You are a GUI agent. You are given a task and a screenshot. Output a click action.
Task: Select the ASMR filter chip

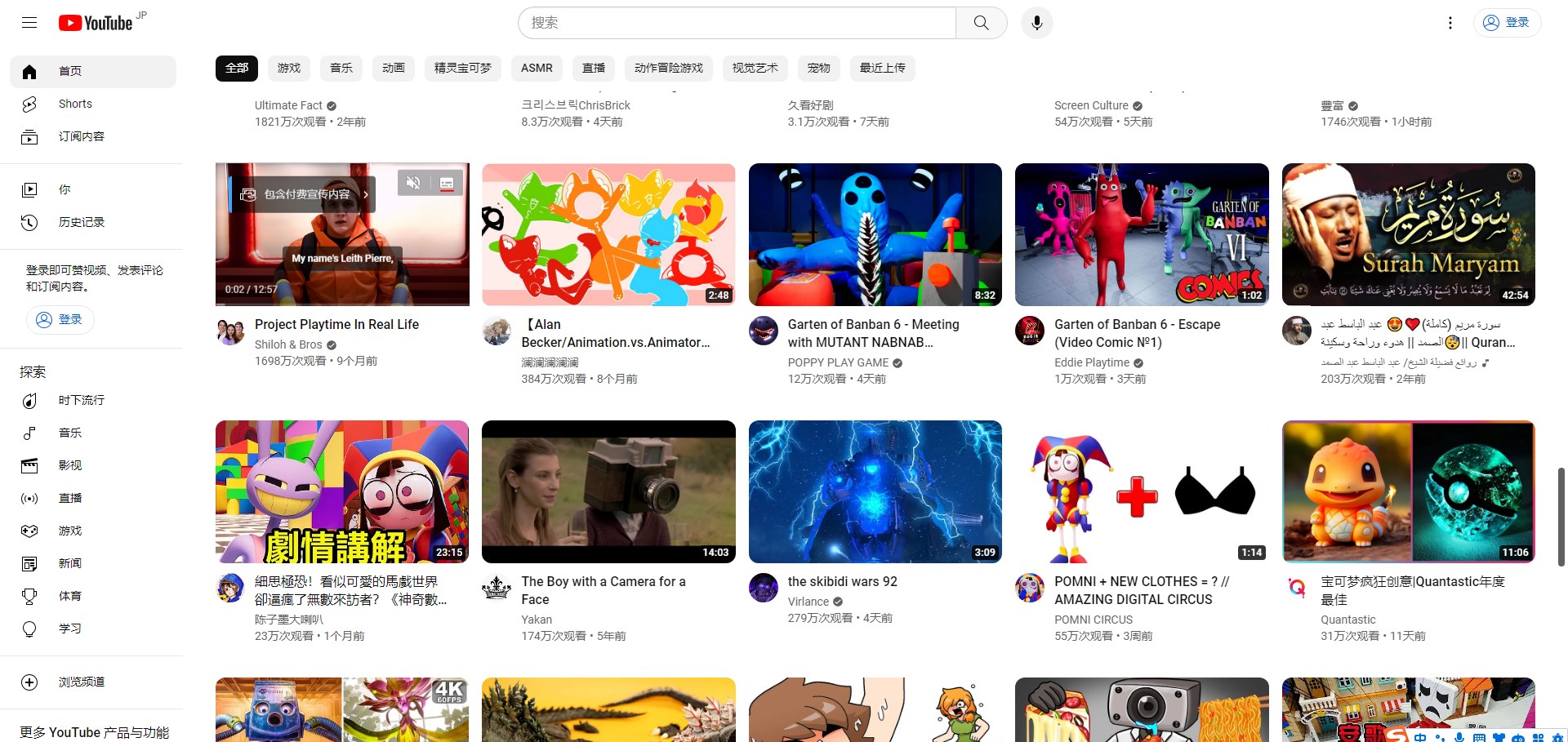click(x=537, y=69)
